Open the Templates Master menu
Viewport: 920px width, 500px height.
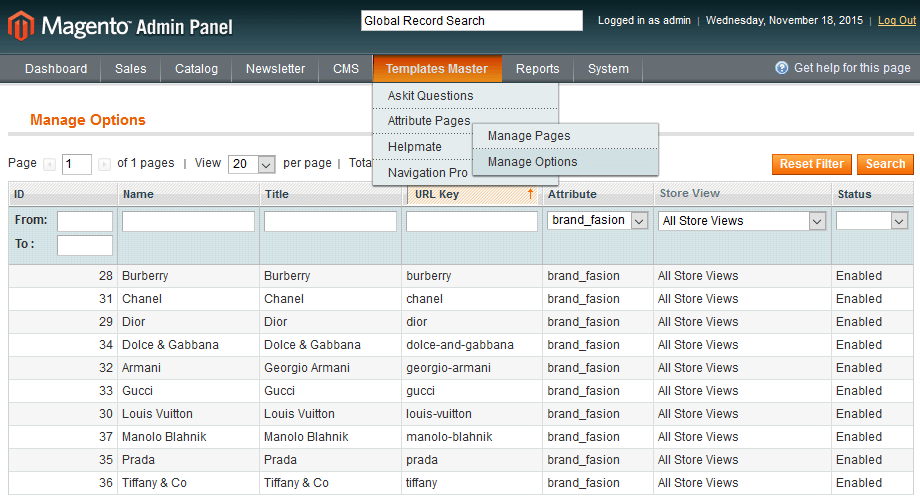[437, 69]
